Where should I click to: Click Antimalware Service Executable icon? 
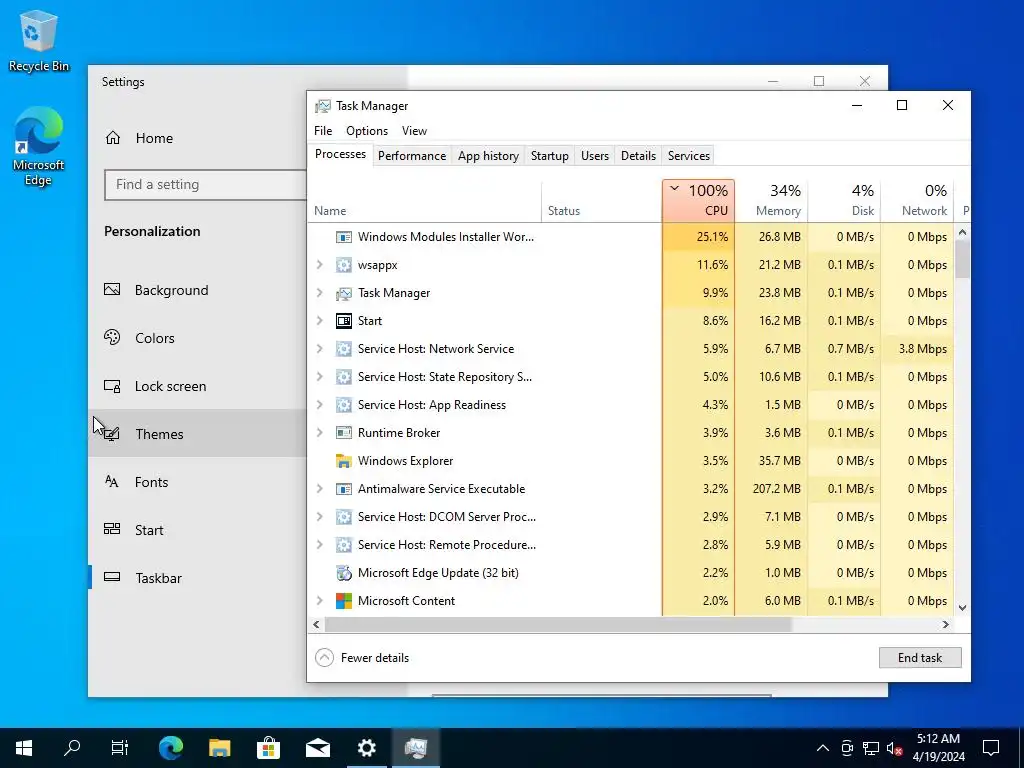(344, 489)
